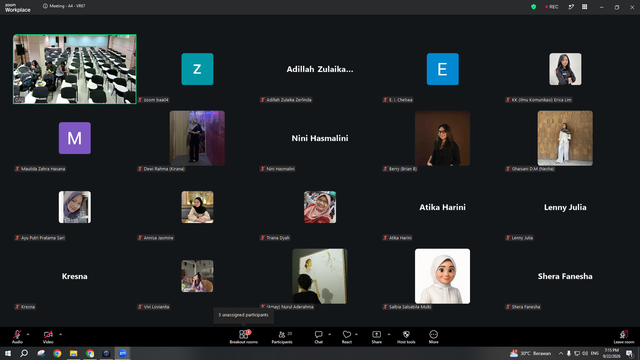Change layout with the grid view icon

(584, 7)
